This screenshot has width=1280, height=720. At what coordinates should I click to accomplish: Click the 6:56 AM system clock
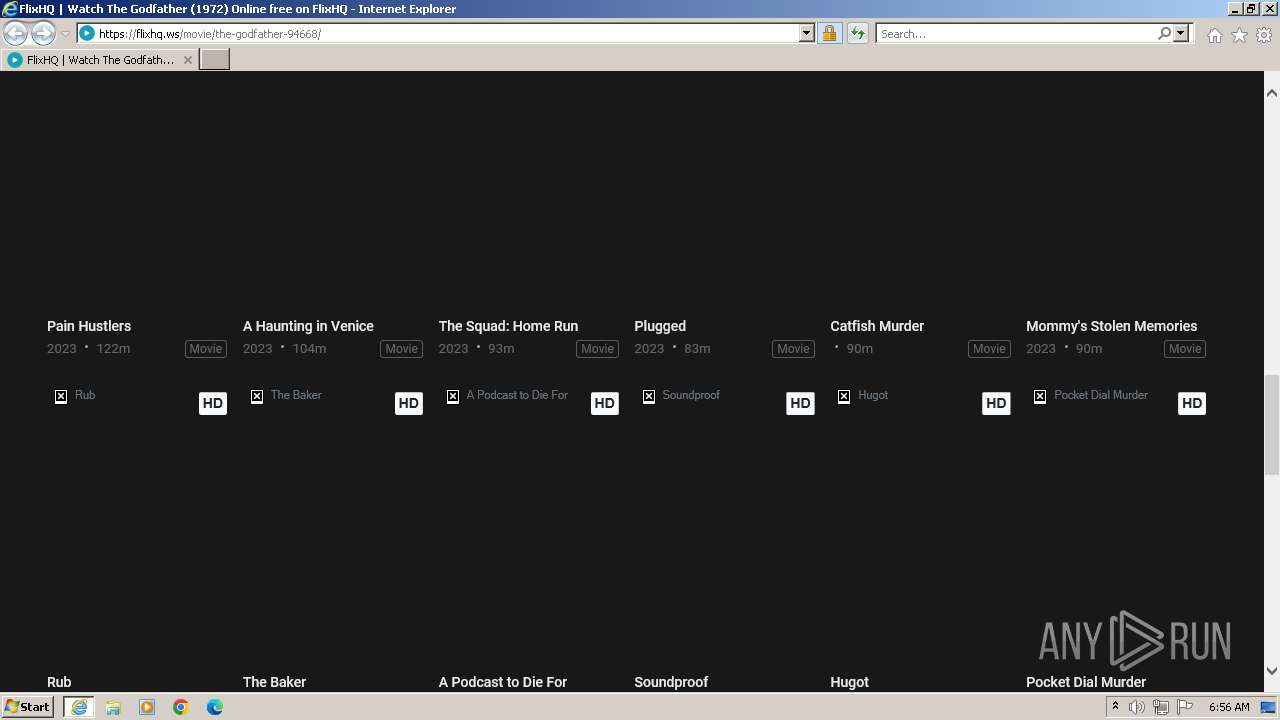click(x=1229, y=707)
